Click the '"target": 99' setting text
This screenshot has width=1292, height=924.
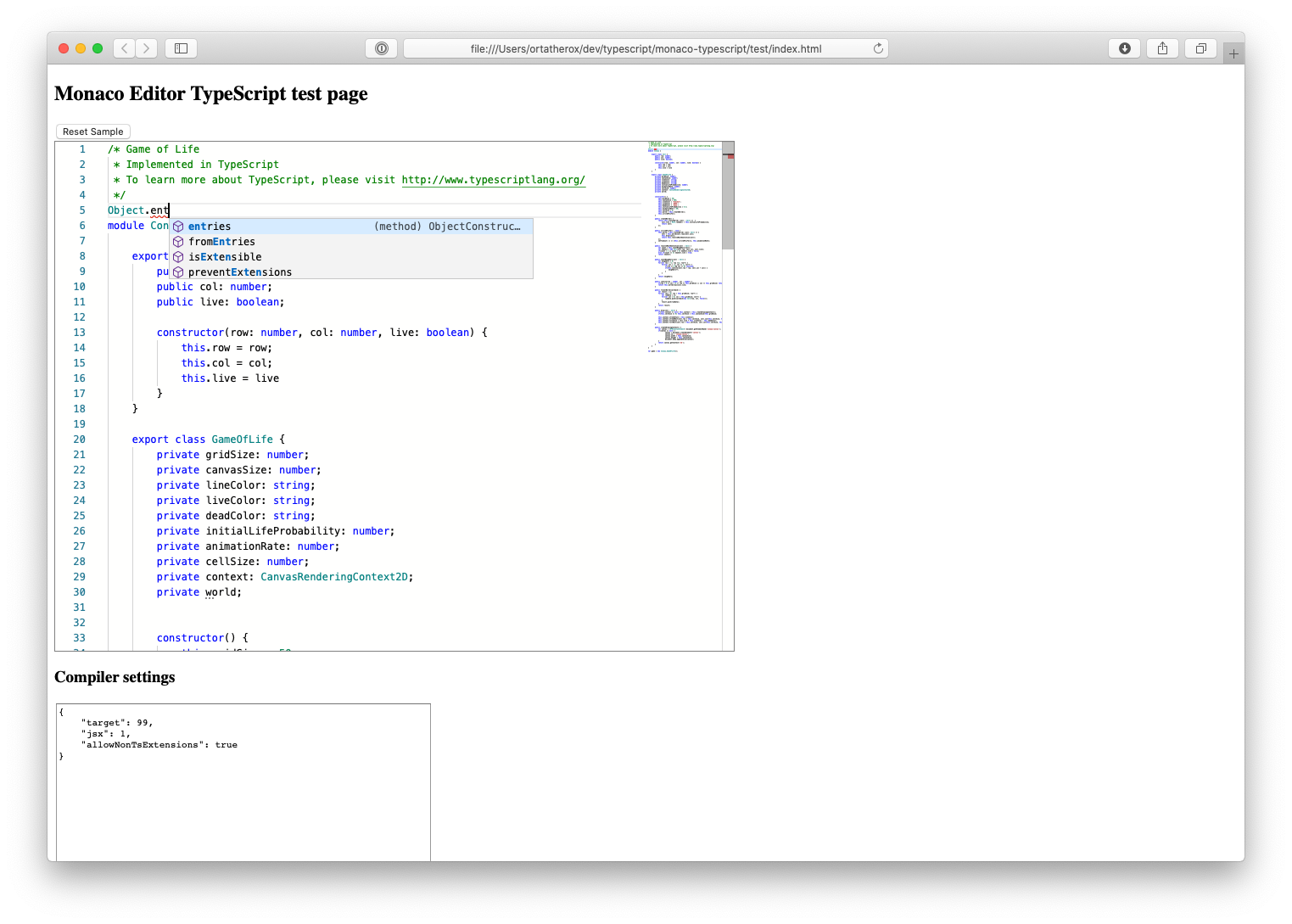[x=116, y=723]
